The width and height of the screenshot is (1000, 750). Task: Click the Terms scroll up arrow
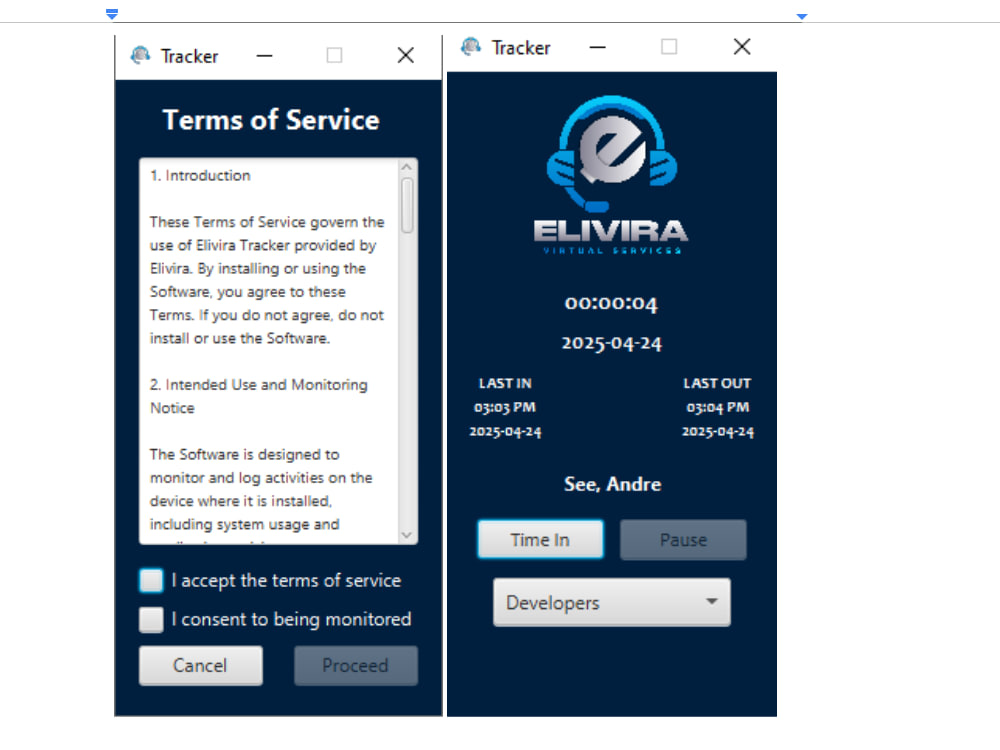[407, 167]
